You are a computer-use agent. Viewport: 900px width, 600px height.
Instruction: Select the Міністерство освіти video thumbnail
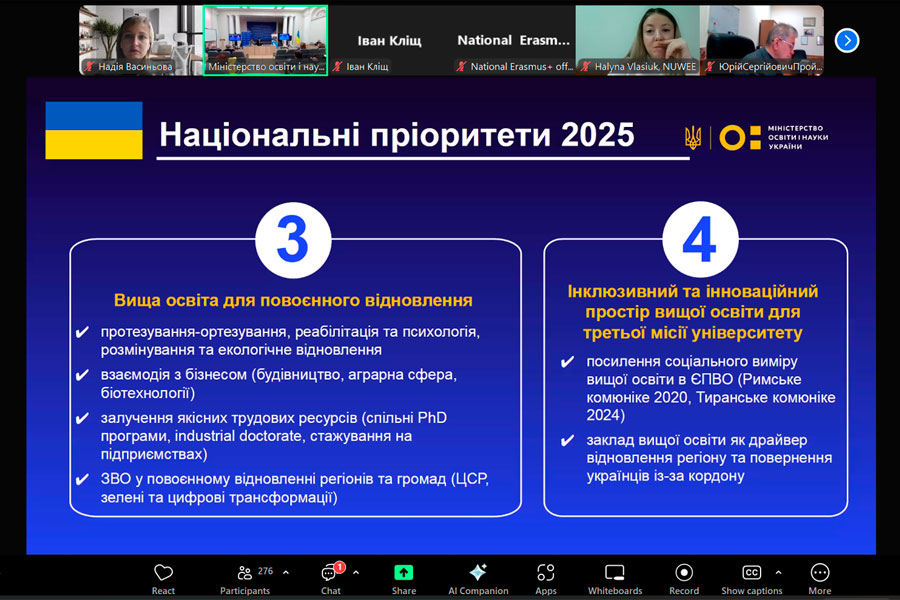coord(265,40)
